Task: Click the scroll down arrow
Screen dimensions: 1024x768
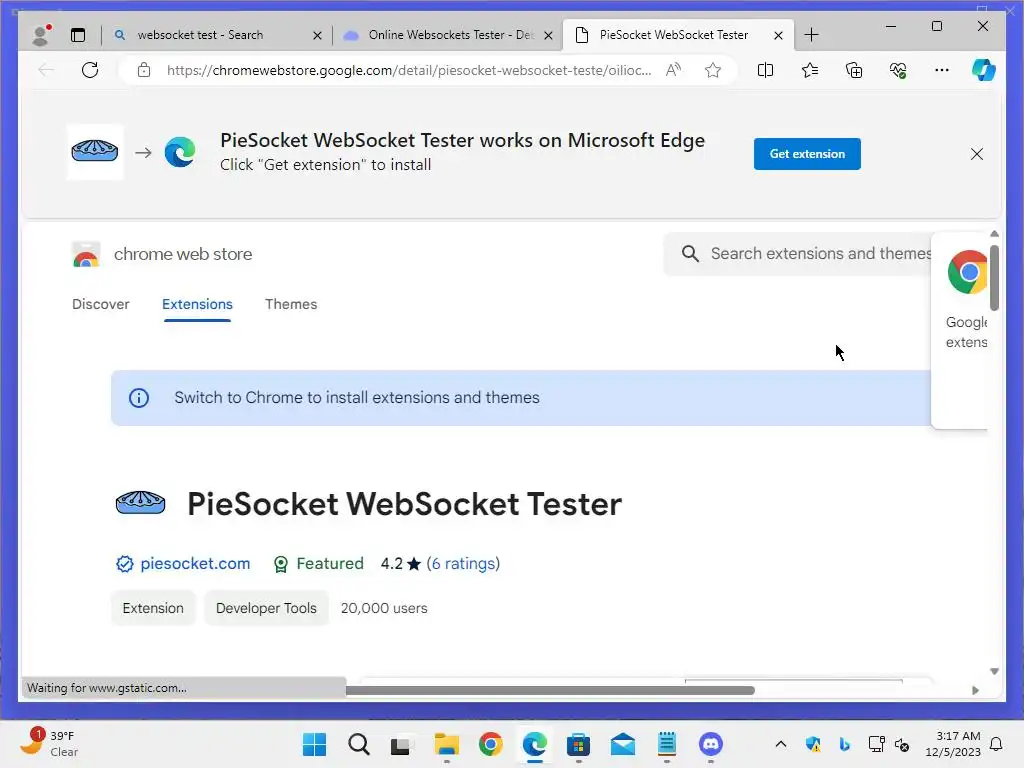Action: [x=994, y=671]
